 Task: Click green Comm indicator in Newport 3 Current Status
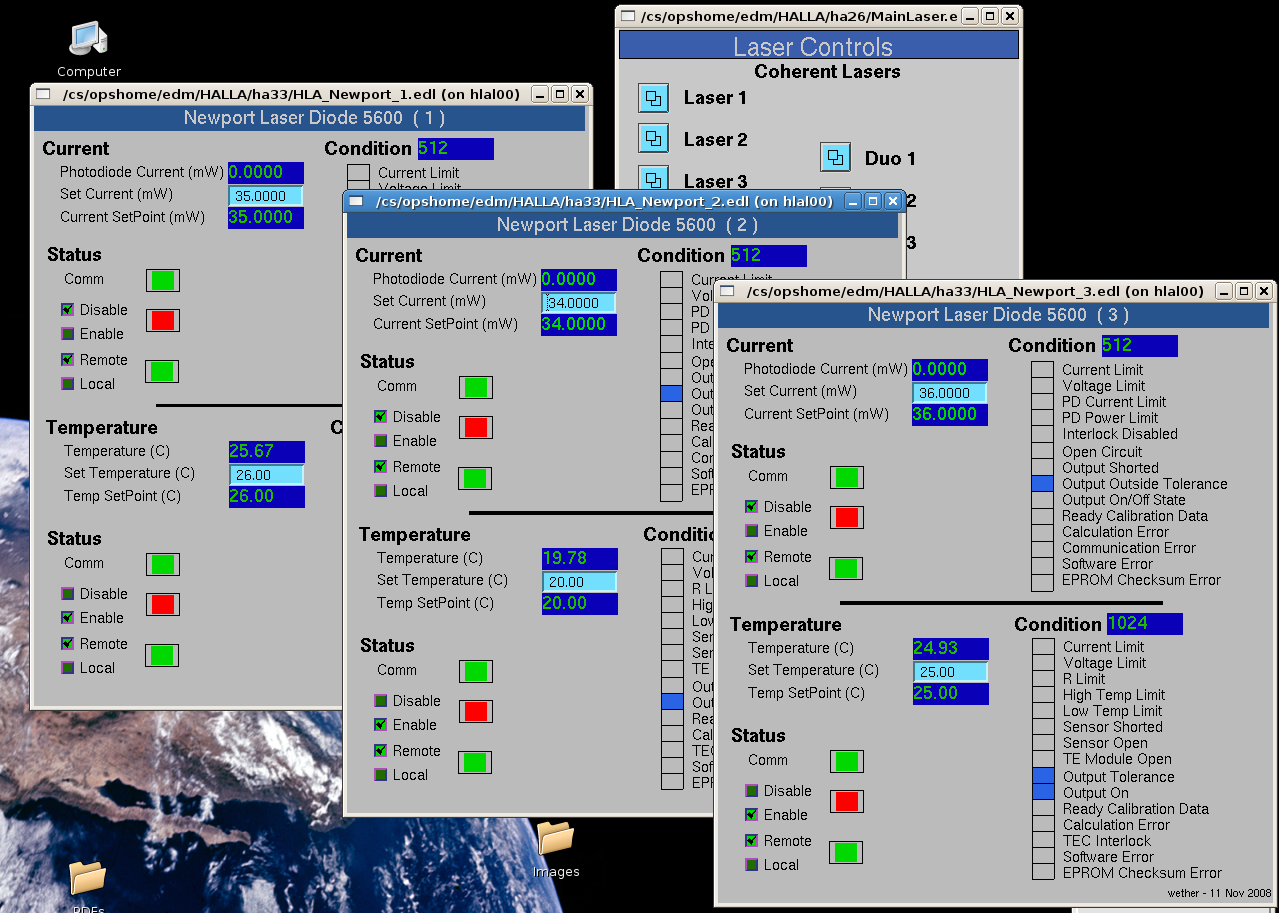[846, 477]
